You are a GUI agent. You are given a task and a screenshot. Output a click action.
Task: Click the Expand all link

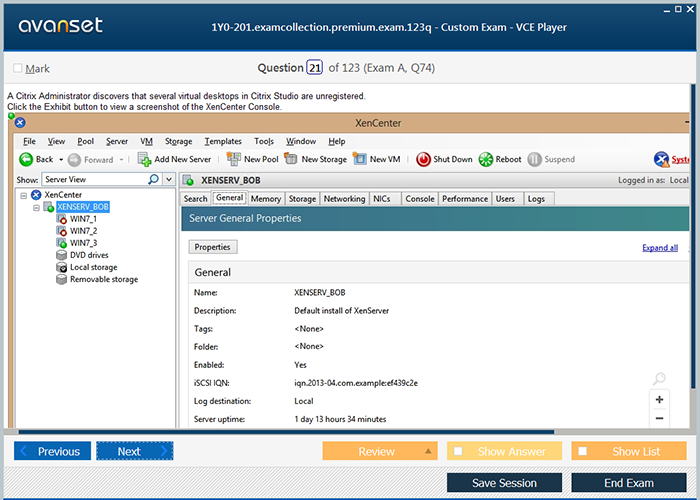coord(659,248)
